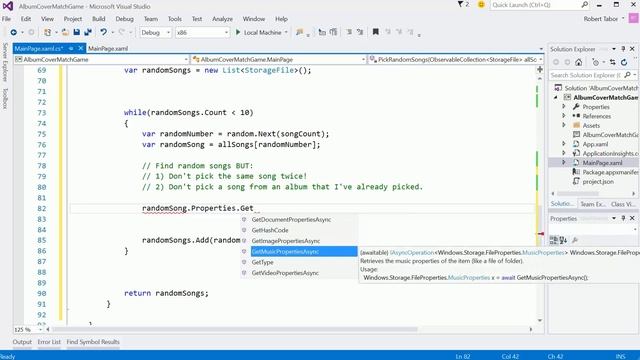Start debugging on Local Machine
Viewport: 640px width, 360px height.
click(259, 32)
